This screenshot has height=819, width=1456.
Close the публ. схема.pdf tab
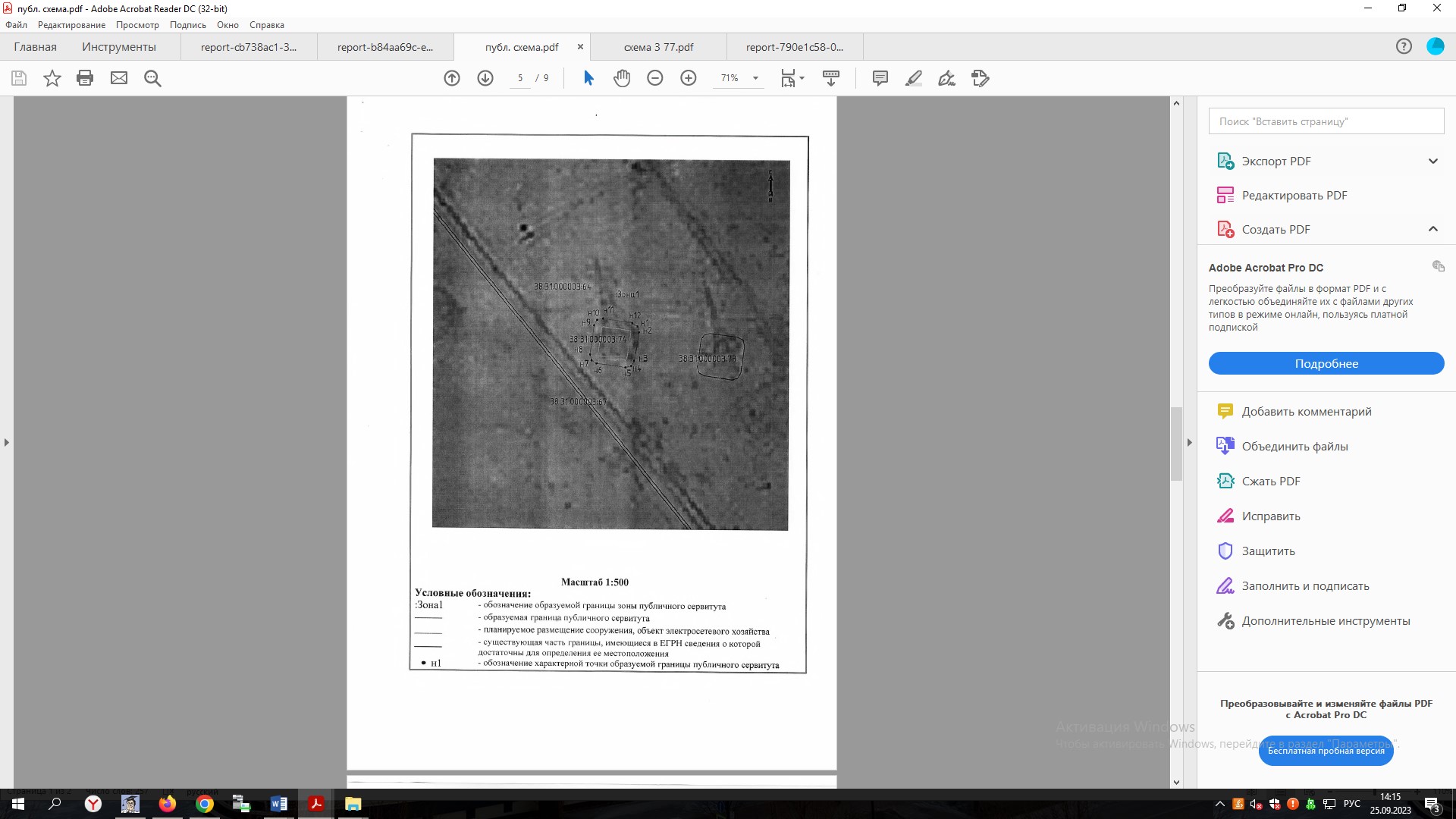click(580, 46)
